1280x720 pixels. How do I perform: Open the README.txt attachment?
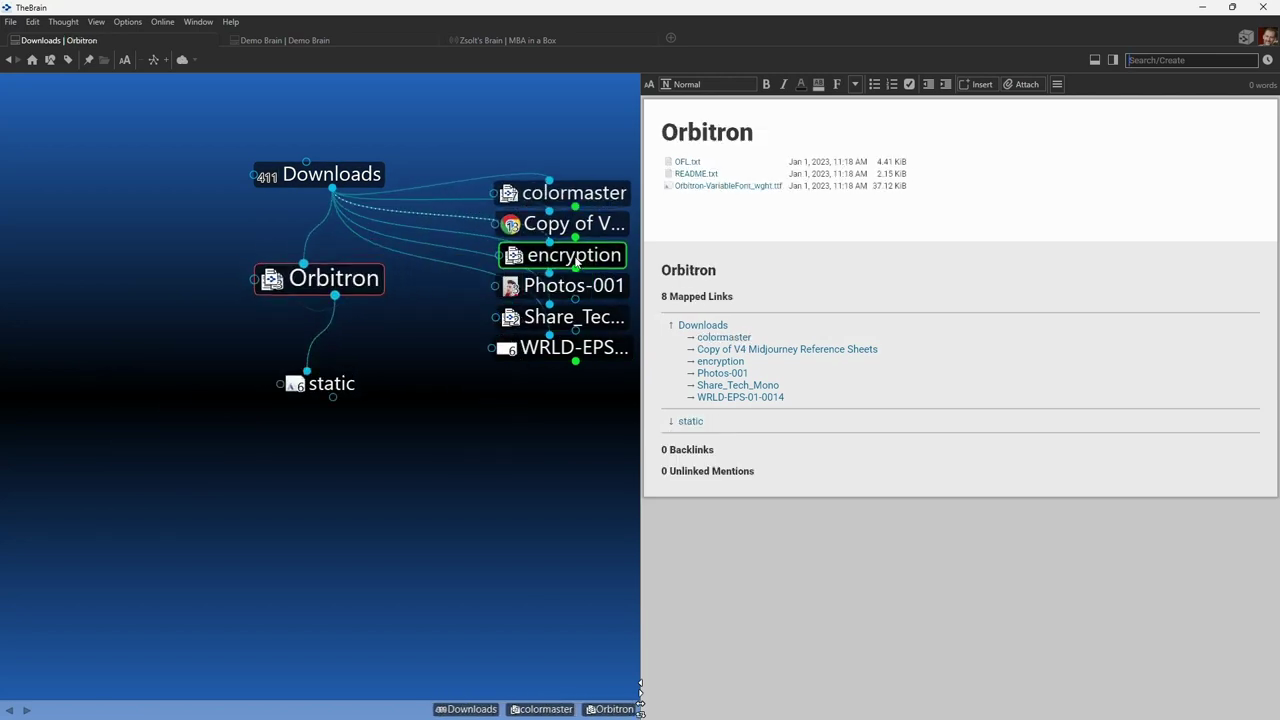(696, 174)
